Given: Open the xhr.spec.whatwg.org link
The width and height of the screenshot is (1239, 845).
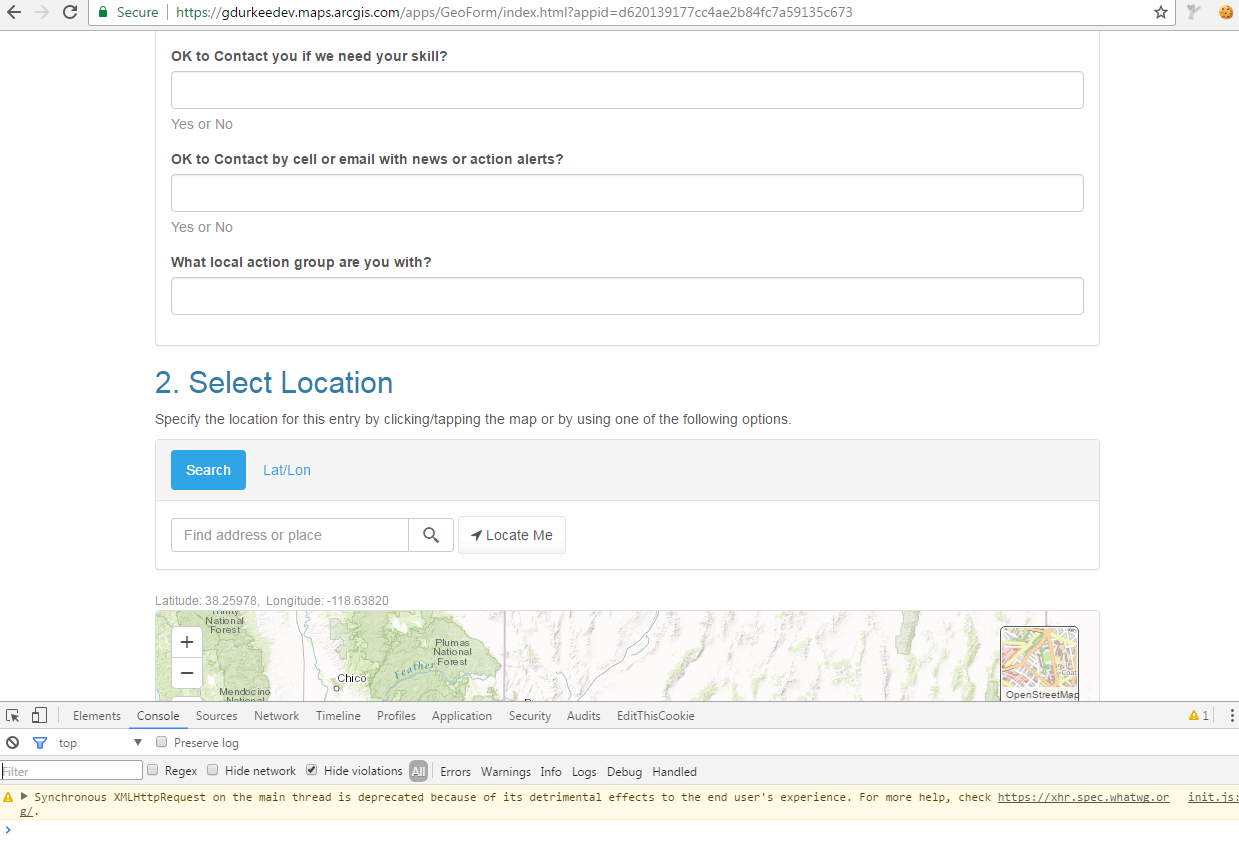Looking at the screenshot, I should pyautogui.click(x=1083, y=798).
